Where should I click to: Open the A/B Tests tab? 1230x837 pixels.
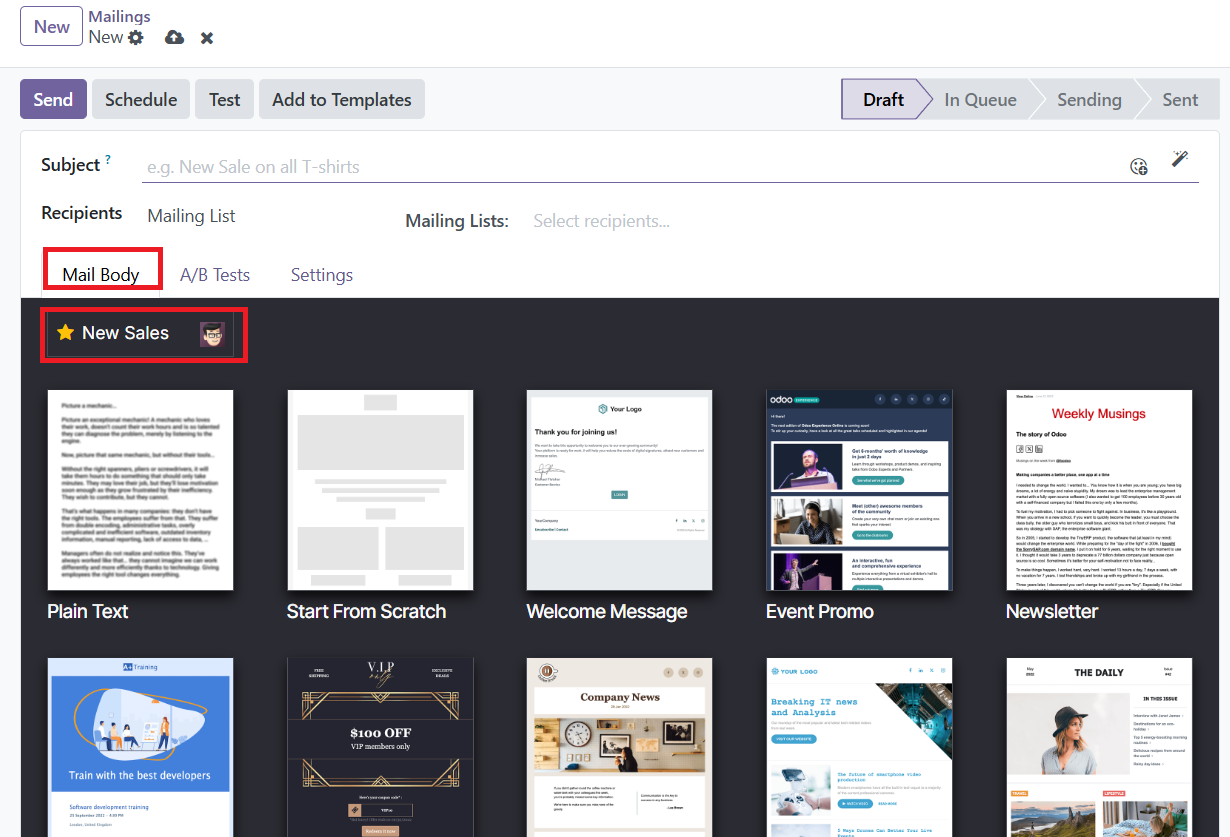[x=215, y=275]
